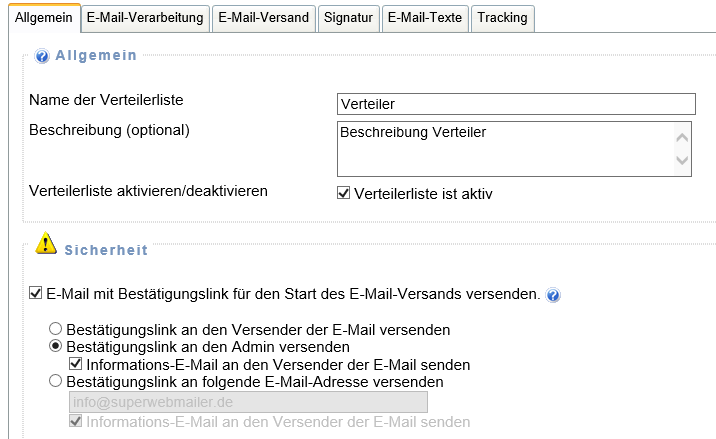
Task: Click the help icon beside Allgemein heading
Action: 42,56
